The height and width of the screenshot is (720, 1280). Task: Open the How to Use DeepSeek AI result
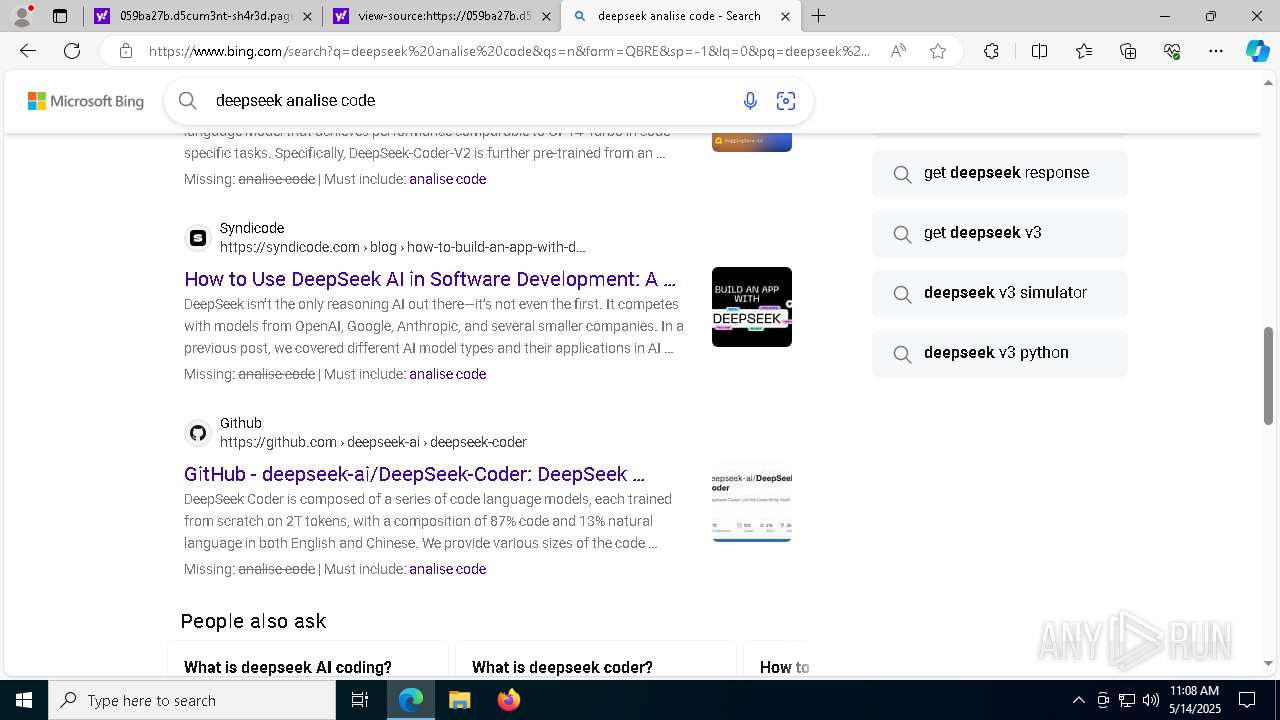pyautogui.click(x=430, y=279)
